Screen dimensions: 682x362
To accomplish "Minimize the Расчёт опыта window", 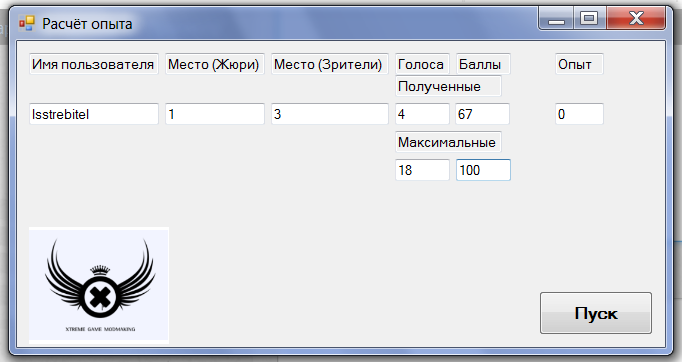I will tap(556, 19).
